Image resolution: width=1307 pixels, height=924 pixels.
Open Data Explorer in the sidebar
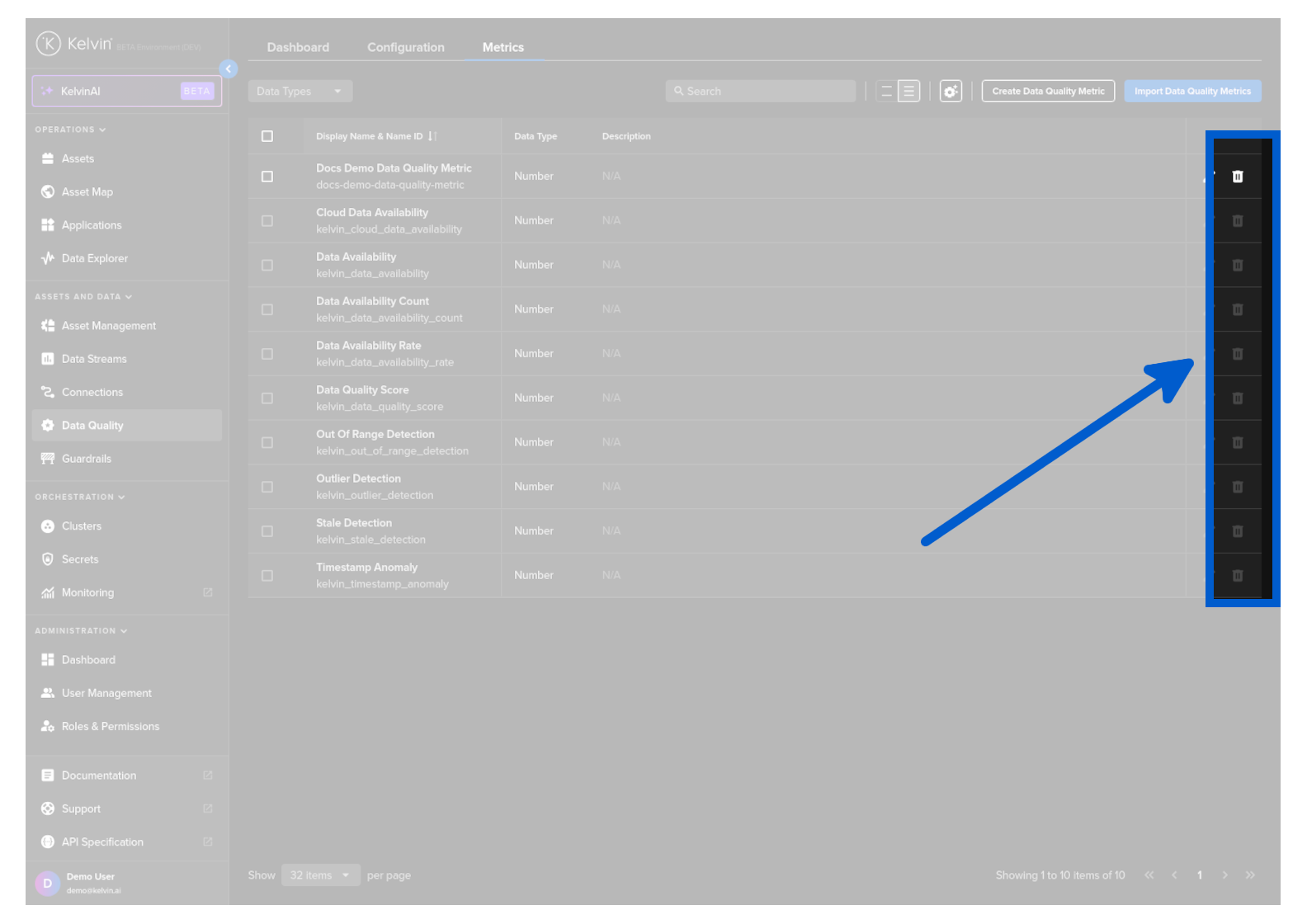point(94,258)
